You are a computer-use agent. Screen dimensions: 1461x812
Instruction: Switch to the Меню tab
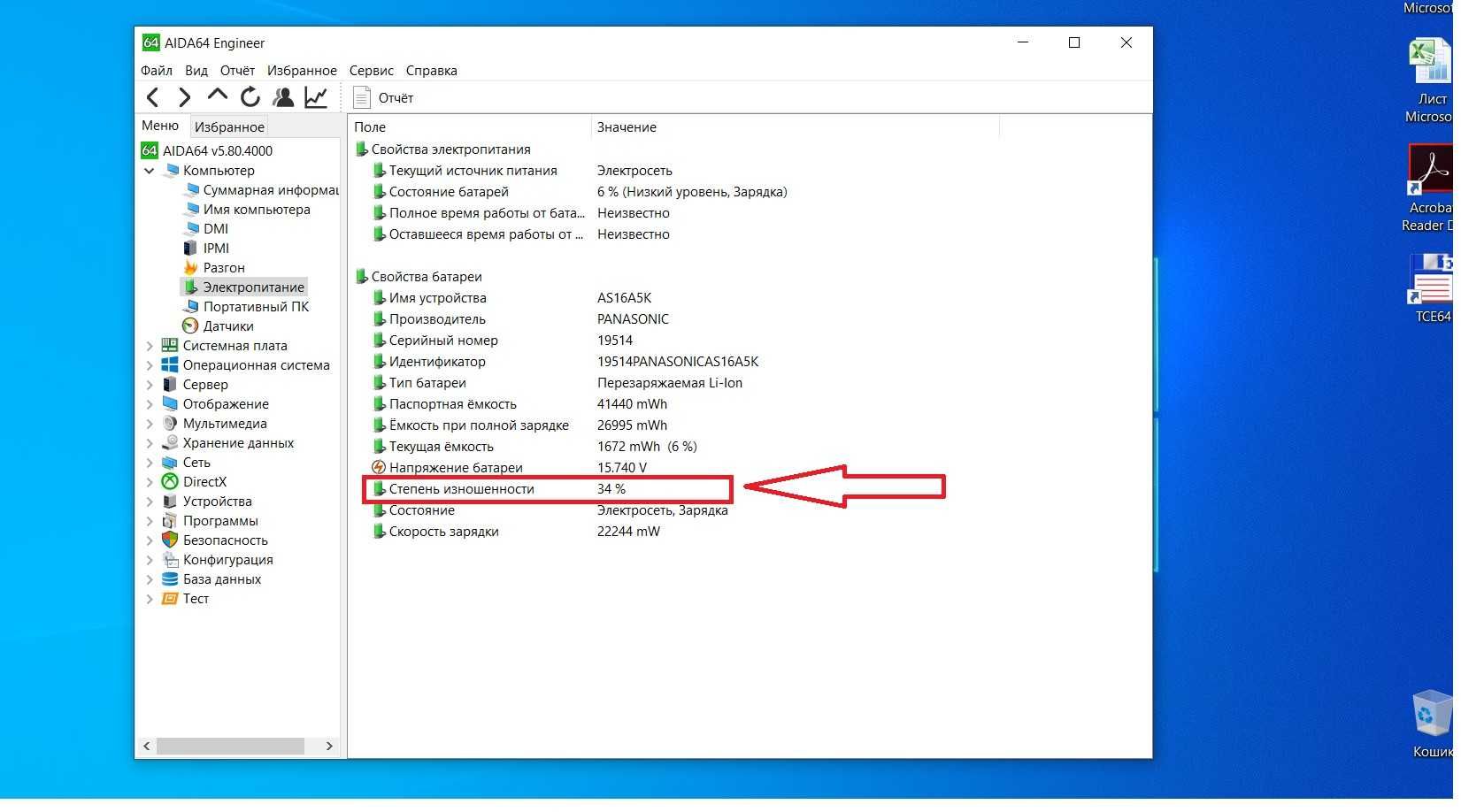click(x=160, y=126)
